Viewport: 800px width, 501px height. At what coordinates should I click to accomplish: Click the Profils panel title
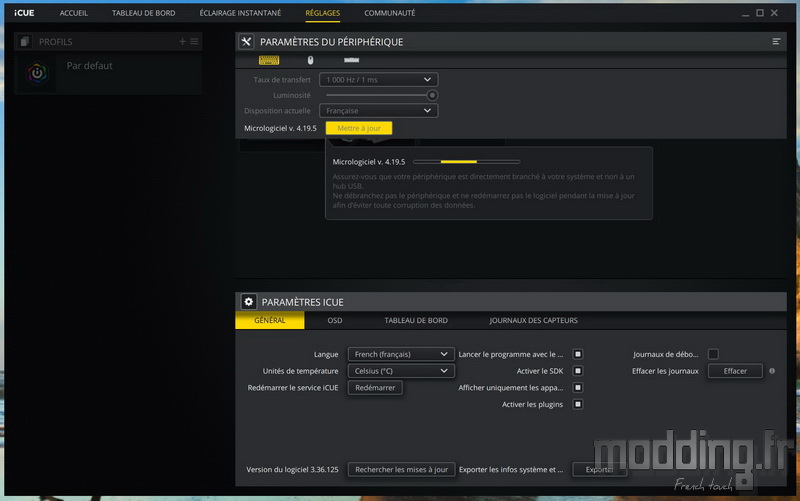[56, 42]
